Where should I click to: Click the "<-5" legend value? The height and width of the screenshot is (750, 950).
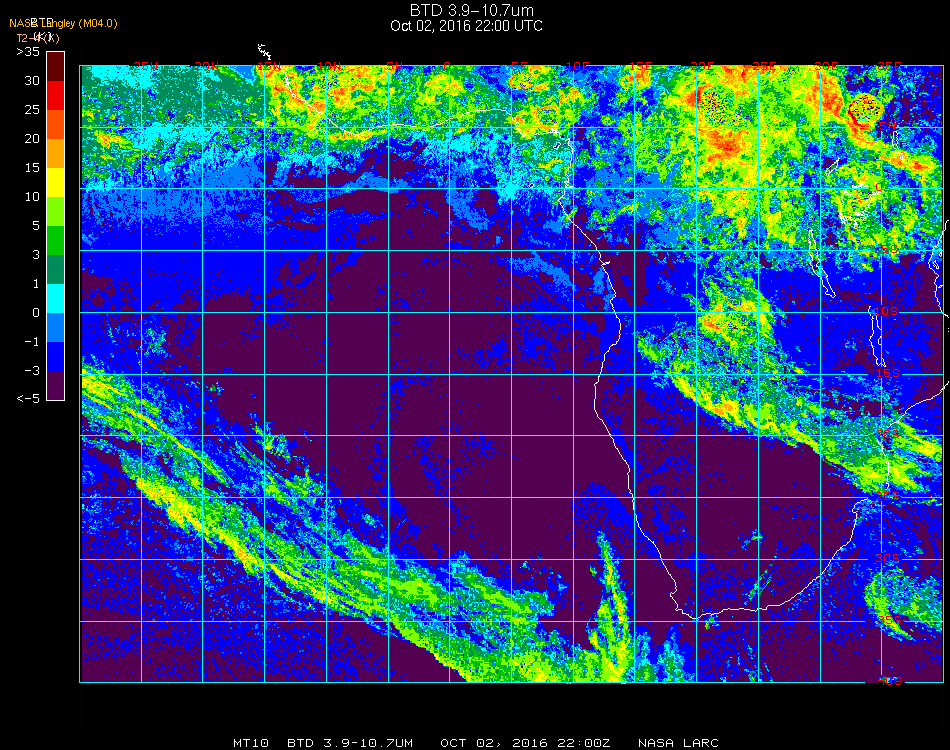(x=28, y=399)
